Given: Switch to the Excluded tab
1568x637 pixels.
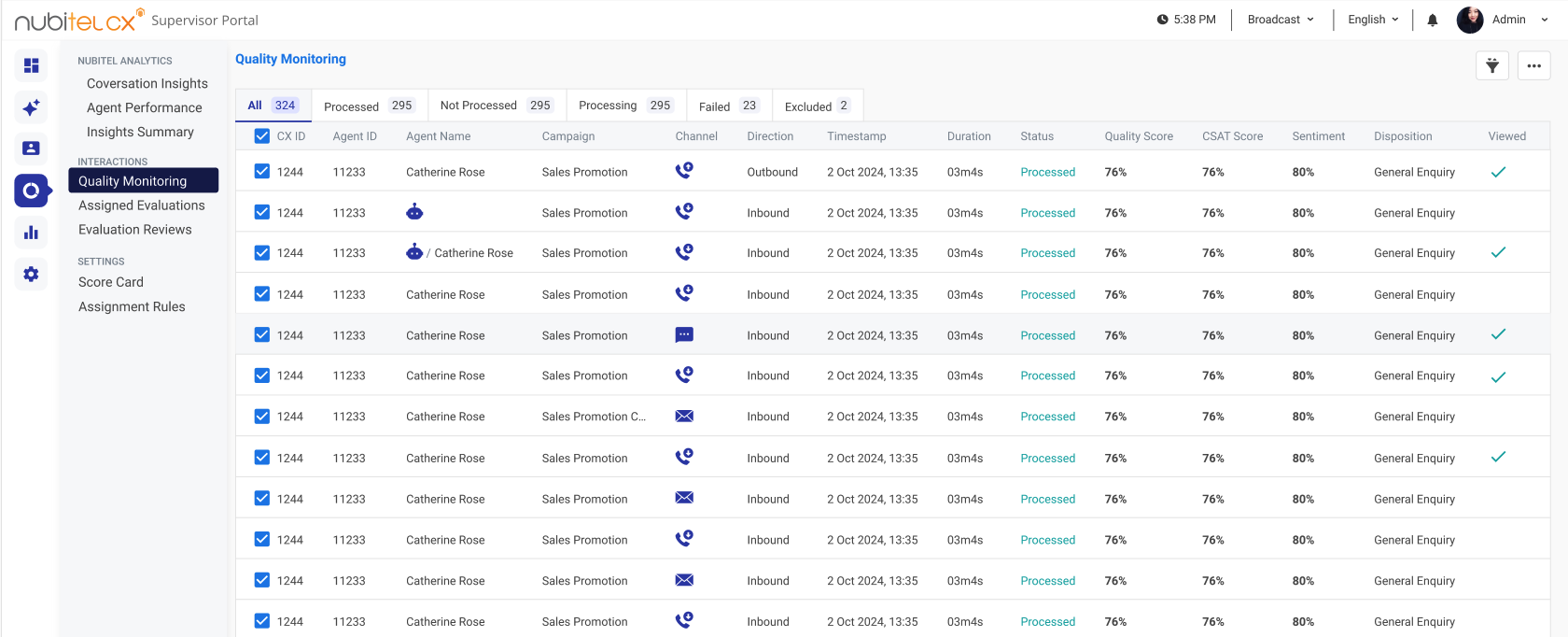Looking at the screenshot, I should tap(818, 106).
